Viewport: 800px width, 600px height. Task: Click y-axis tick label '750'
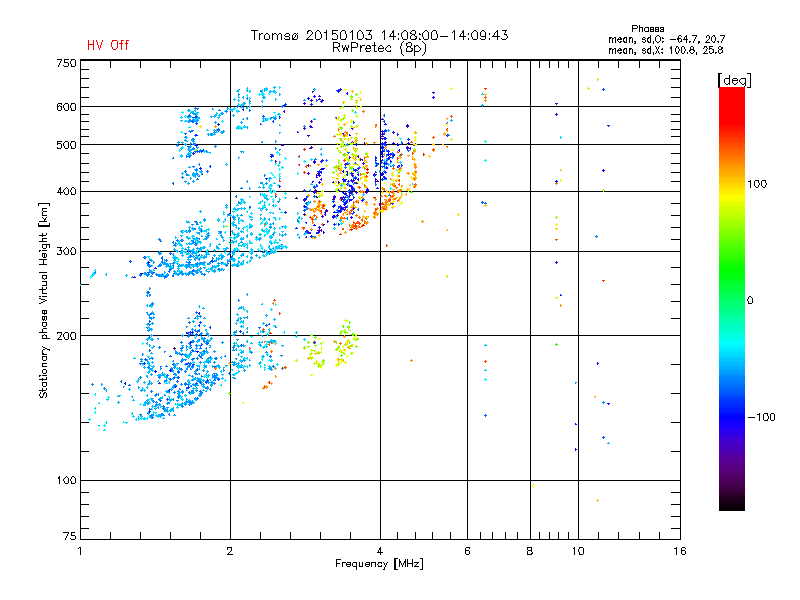pos(66,63)
